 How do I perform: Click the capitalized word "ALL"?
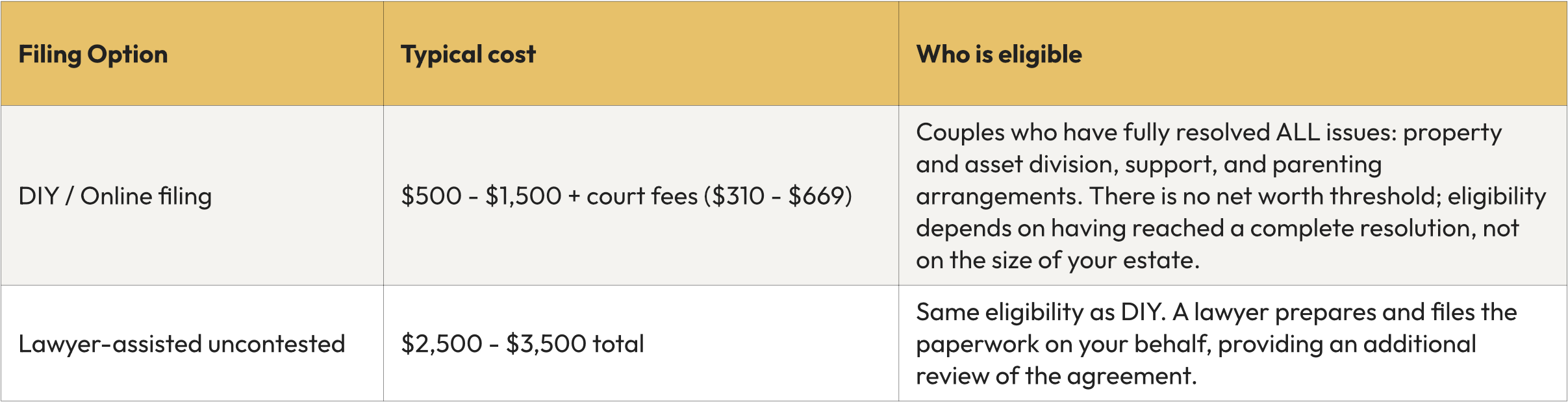1297,132
